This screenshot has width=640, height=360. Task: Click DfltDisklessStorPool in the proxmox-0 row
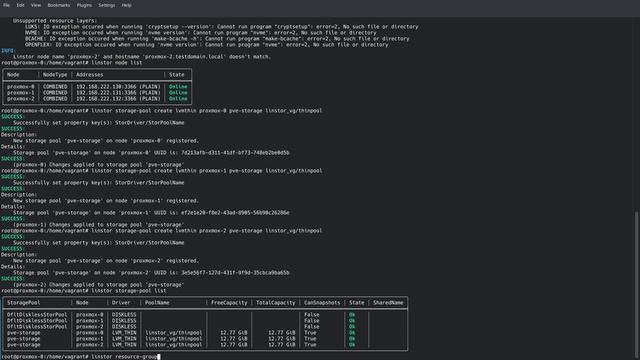coord(37,315)
